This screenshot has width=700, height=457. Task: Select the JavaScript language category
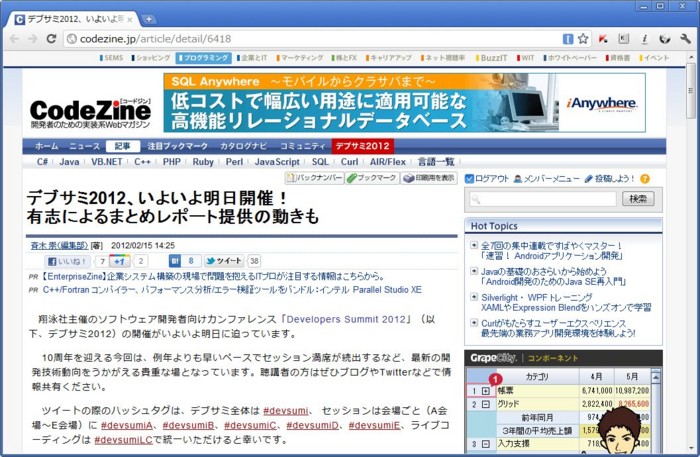coord(277,162)
